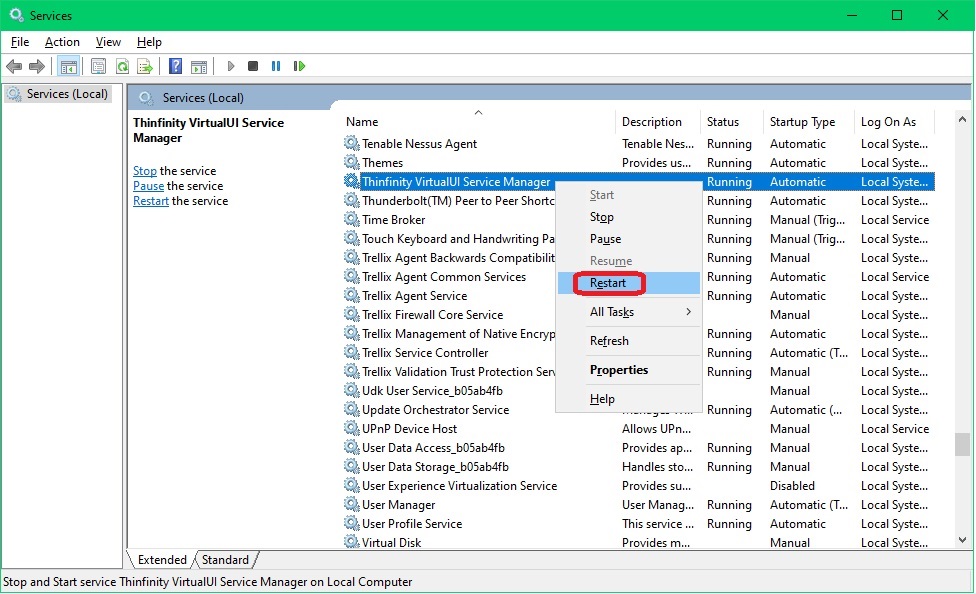Open the Action menu

[x=62, y=42]
